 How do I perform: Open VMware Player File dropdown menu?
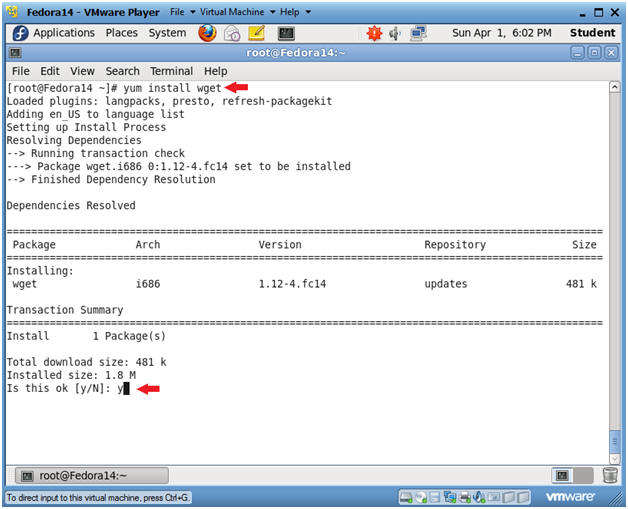tap(182, 12)
